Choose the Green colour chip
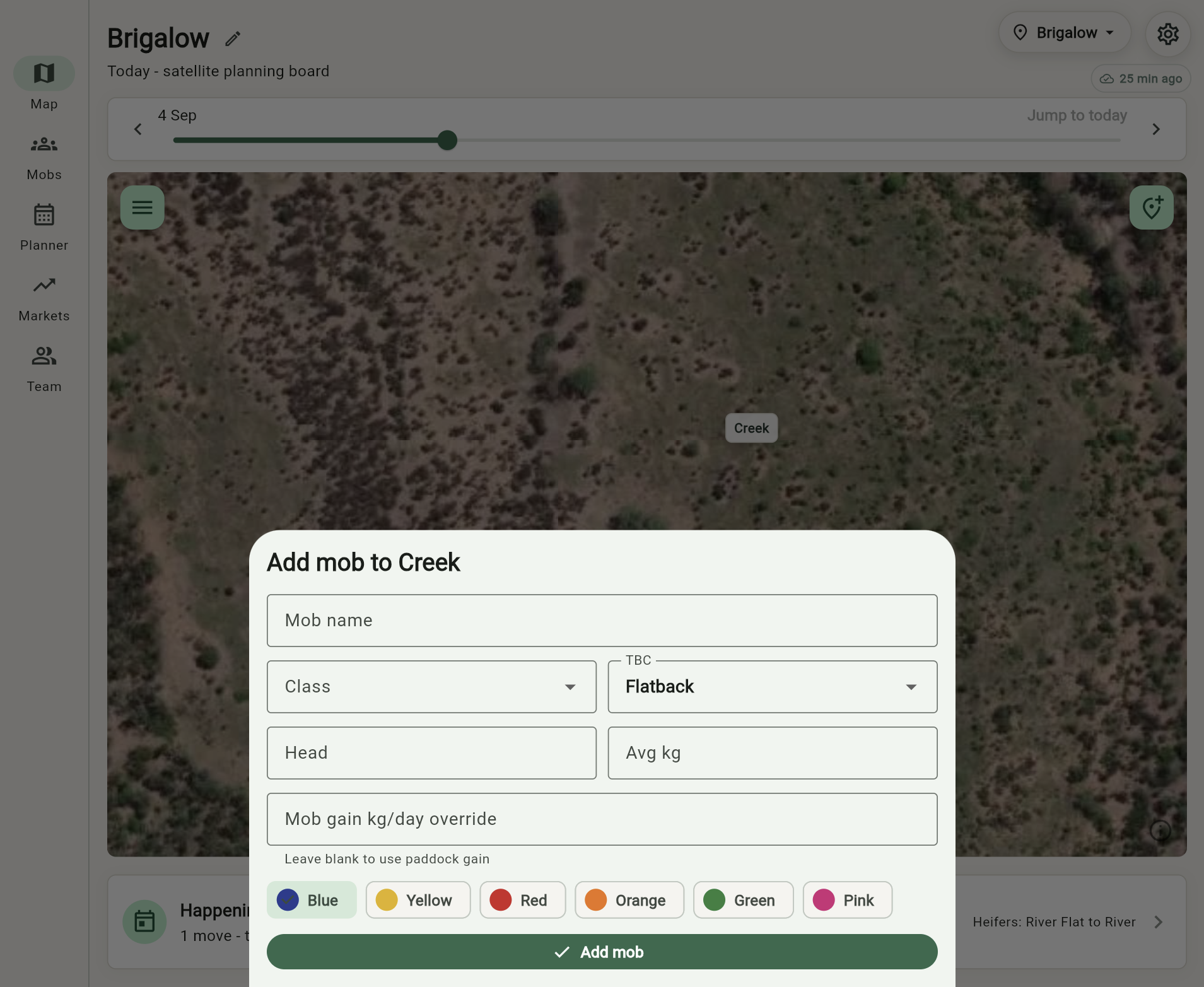The image size is (1204, 987). (744, 900)
